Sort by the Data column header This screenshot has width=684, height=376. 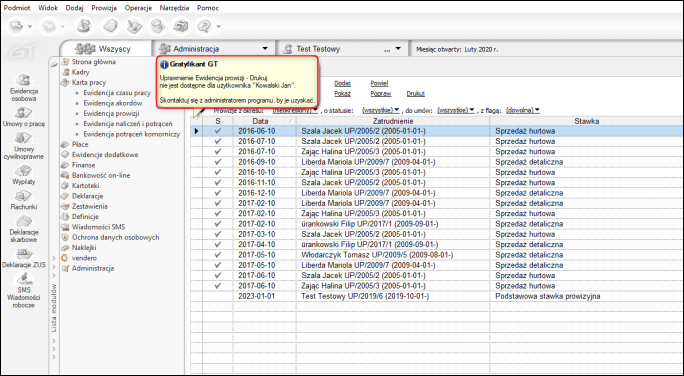tap(264, 121)
